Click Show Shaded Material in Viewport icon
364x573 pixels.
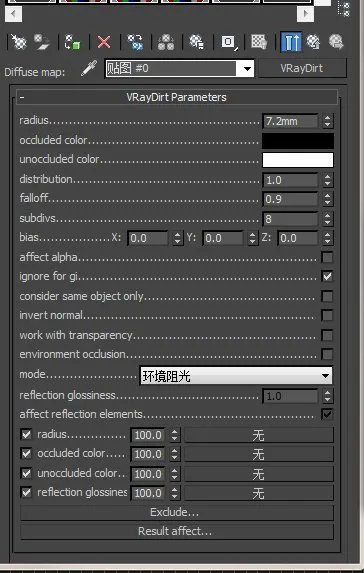pyautogui.click(x=259, y=42)
